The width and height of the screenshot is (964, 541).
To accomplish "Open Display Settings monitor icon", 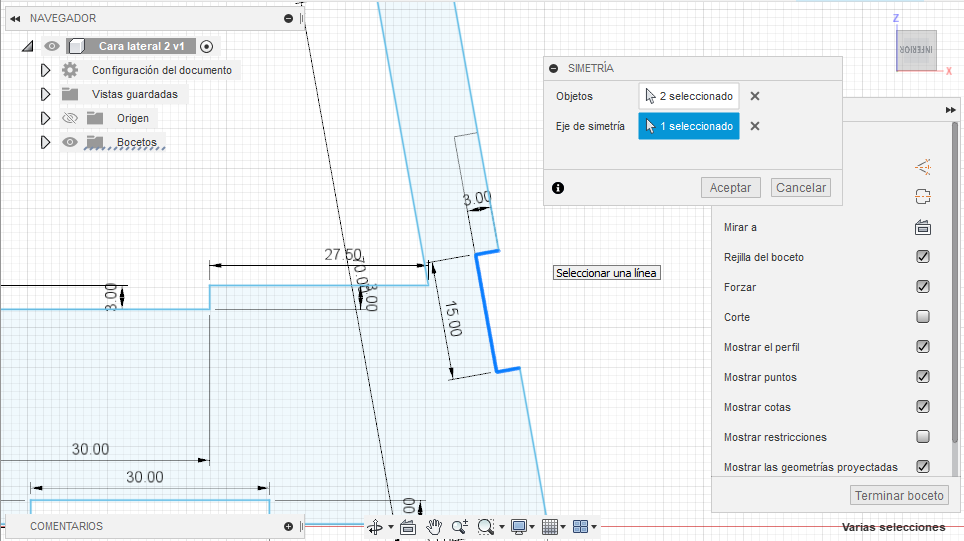I will pos(519,527).
